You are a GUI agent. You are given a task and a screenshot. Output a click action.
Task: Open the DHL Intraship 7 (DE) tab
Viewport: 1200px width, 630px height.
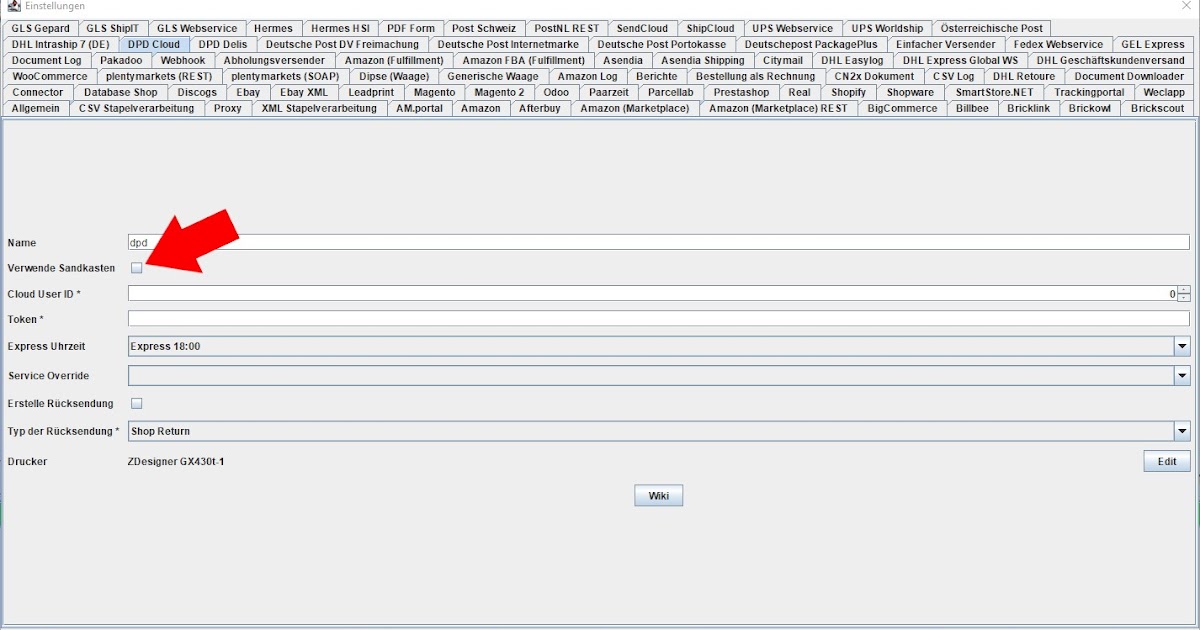pyautogui.click(x=61, y=44)
